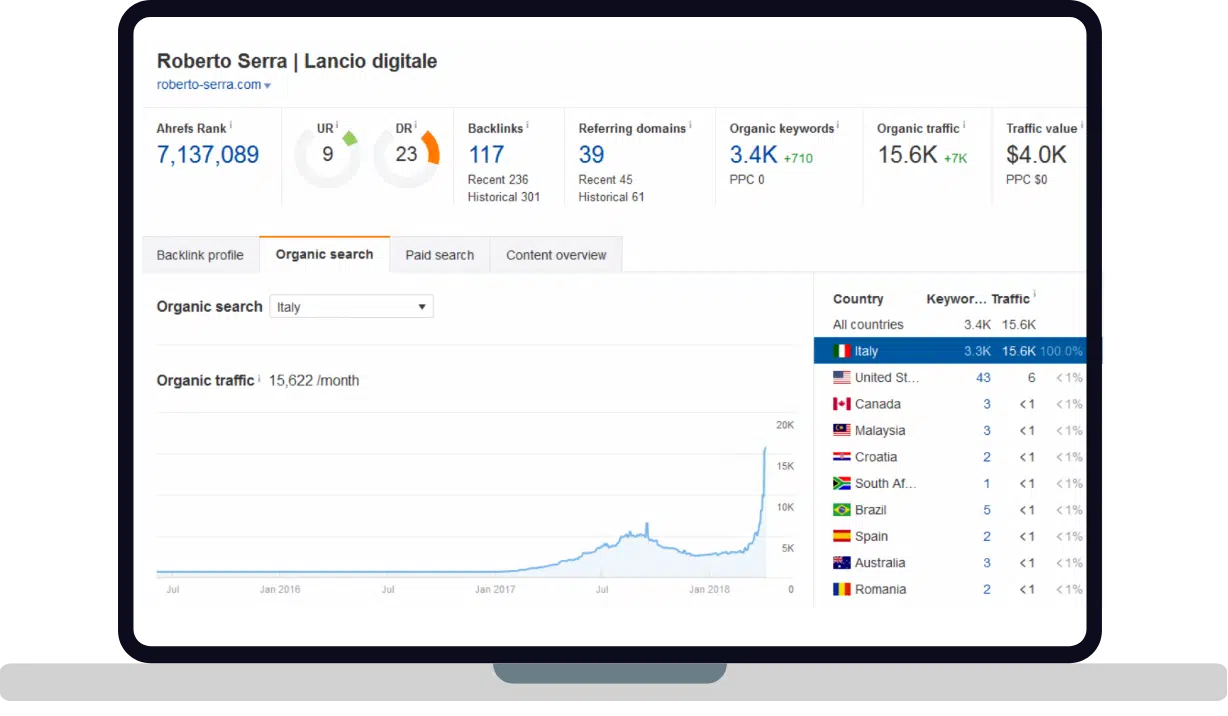Click the info icon beside Ahrefs Rank

coord(231,125)
